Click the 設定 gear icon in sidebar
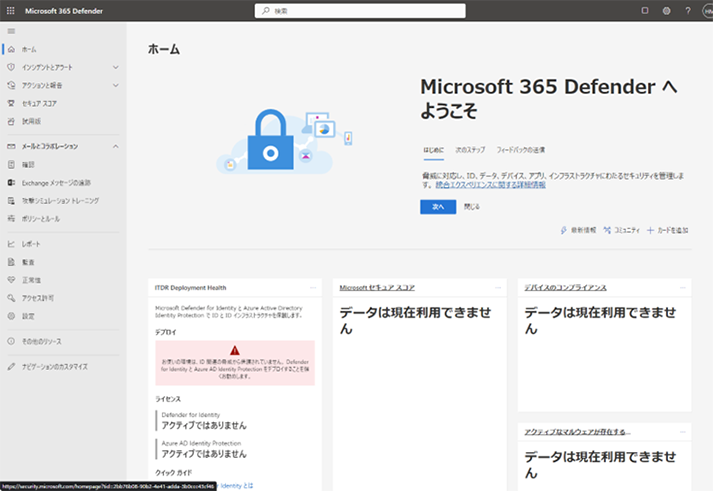Viewport: 713px width, 491px height. [11, 316]
